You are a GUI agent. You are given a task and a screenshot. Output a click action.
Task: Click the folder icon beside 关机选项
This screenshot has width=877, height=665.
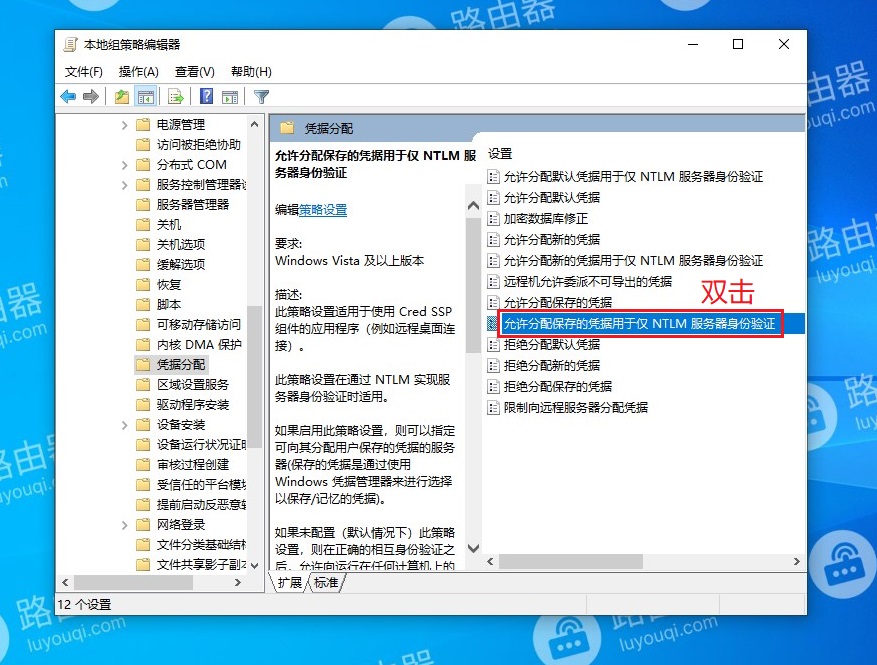143,244
